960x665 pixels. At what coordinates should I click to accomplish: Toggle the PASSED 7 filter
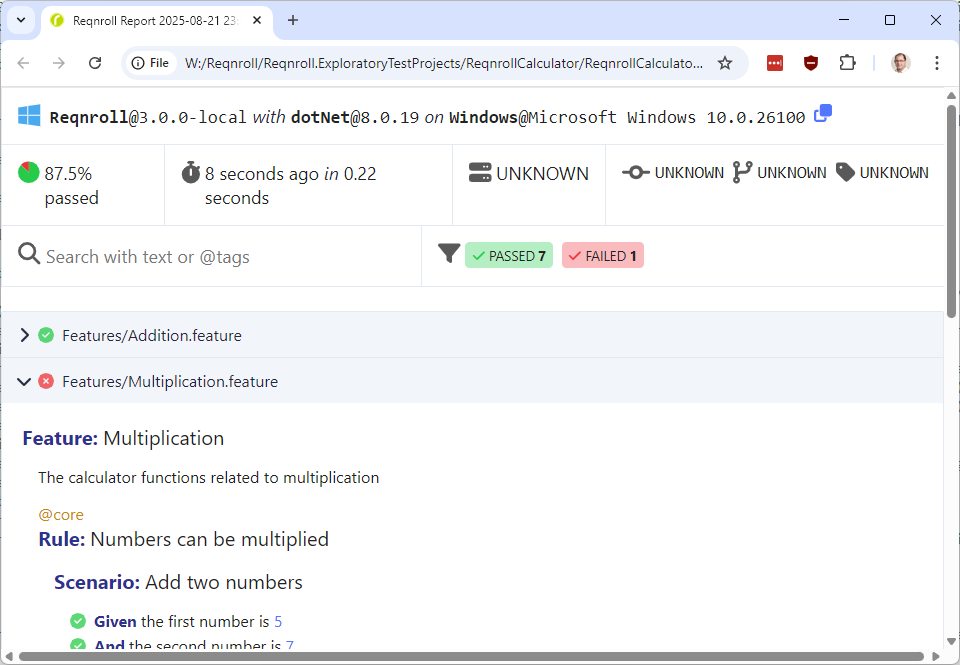[x=509, y=255]
